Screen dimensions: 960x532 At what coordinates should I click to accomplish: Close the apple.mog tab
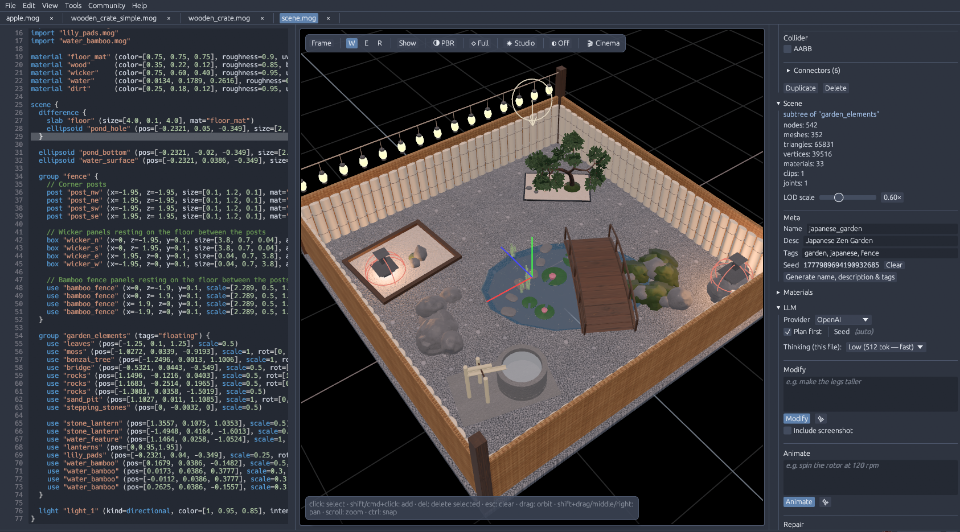pyautogui.click(x=51, y=18)
